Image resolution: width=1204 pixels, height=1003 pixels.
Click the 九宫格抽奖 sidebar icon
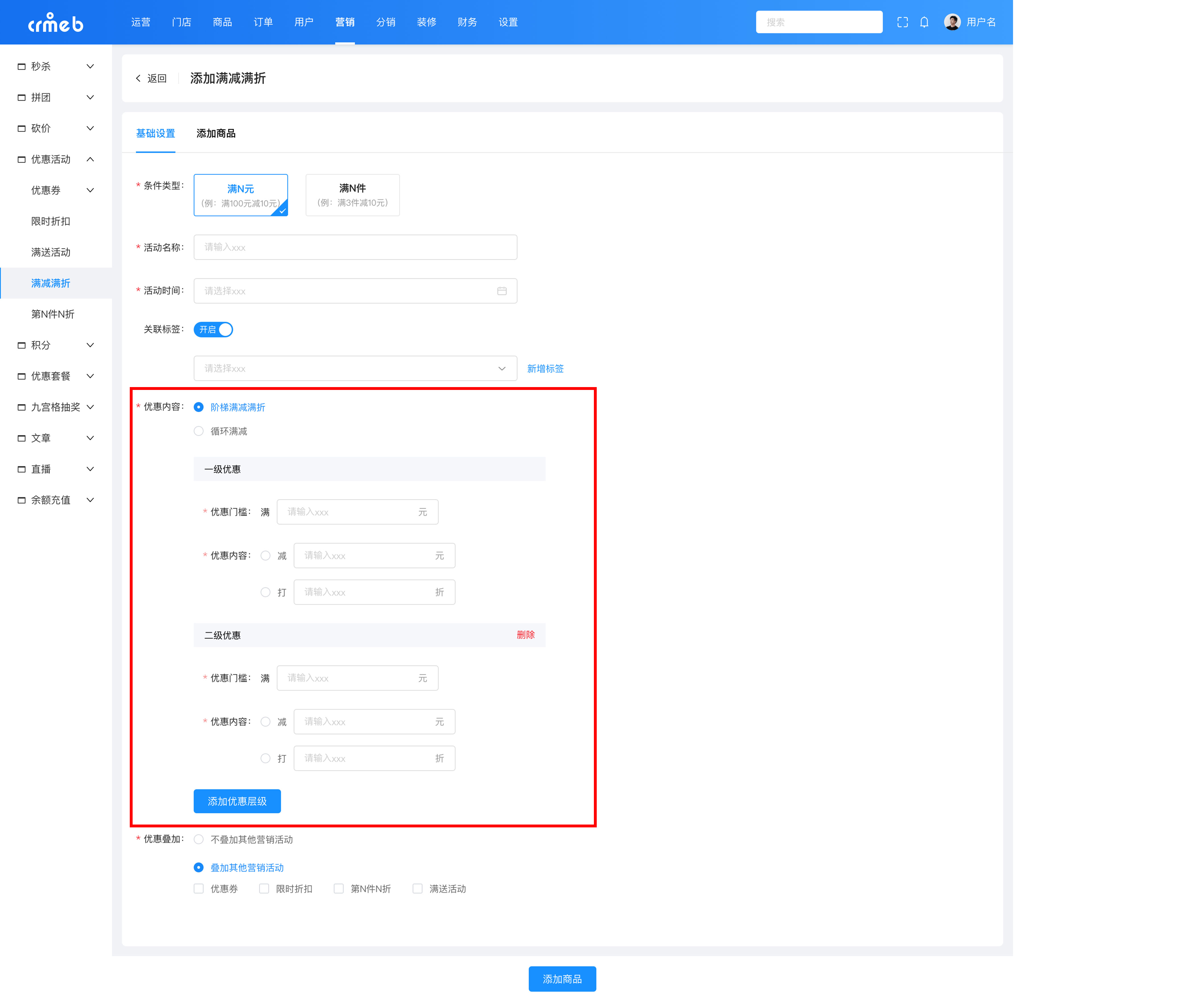22,407
